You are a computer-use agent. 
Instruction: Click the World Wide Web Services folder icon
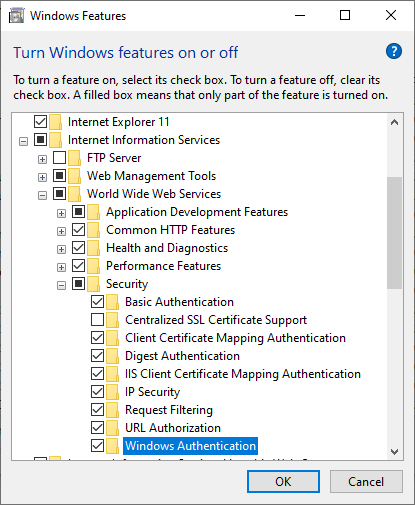pyautogui.click(x=74, y=194)
